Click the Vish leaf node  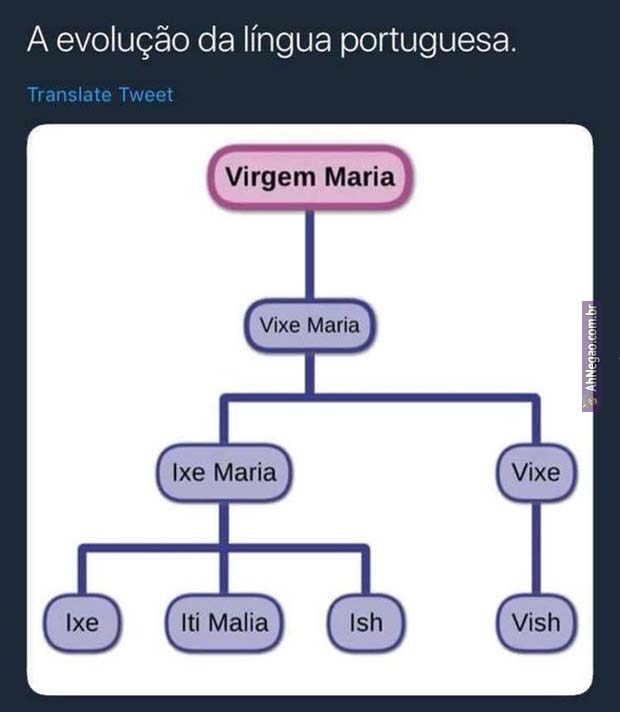536,622
